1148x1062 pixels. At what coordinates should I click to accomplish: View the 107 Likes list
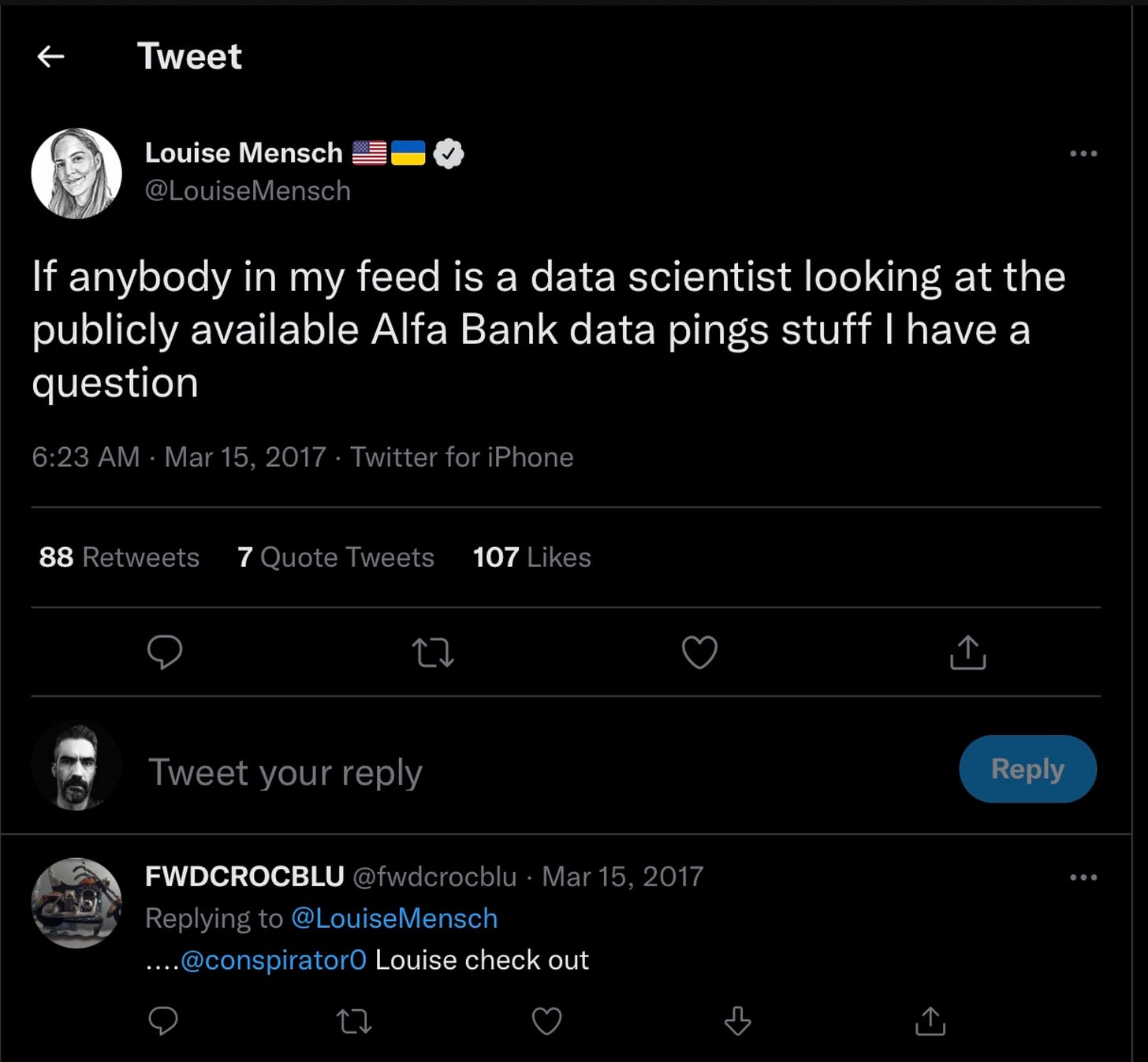click(x=532, y=557)
